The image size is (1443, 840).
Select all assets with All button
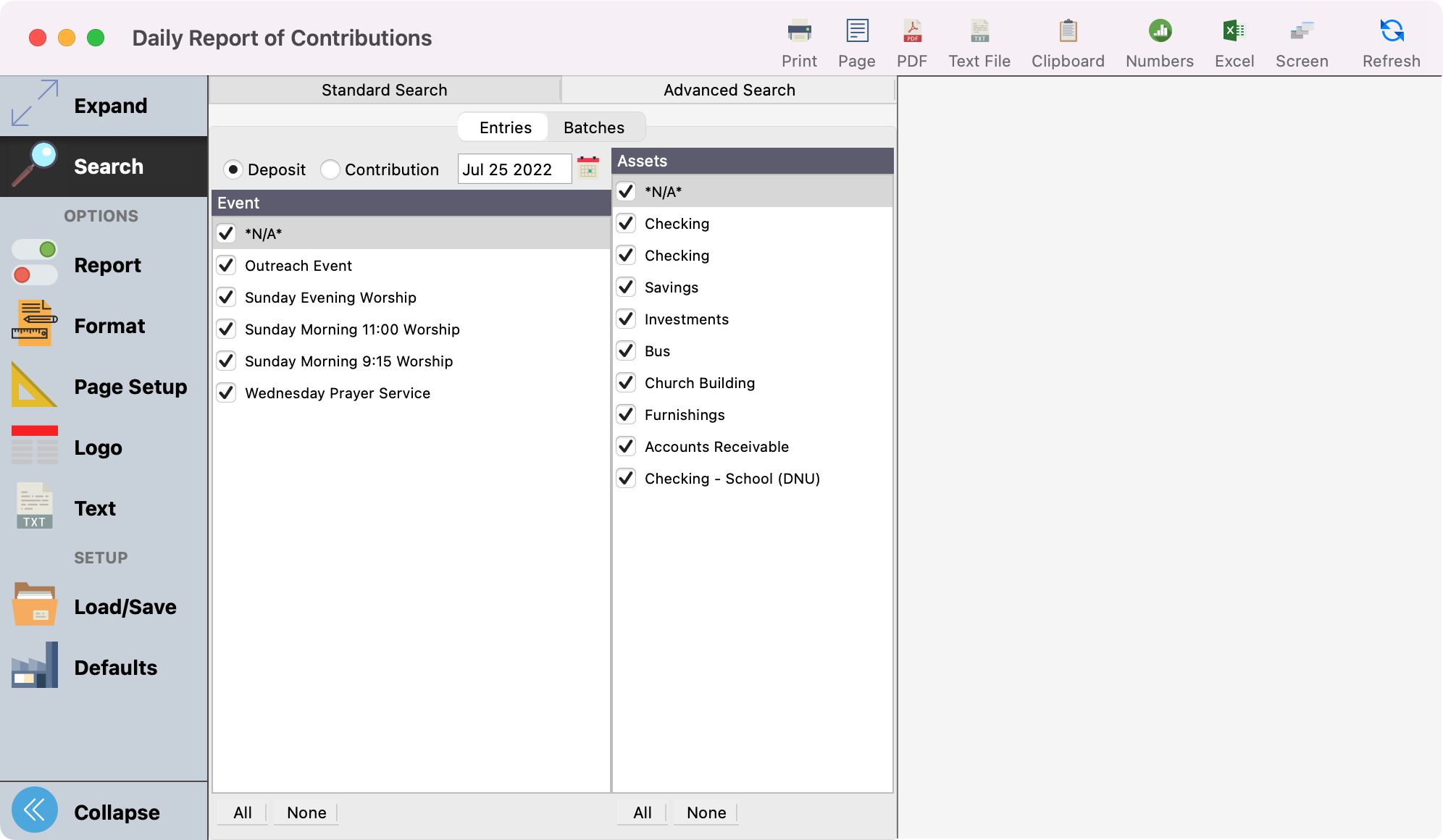(x=641, y=812)
